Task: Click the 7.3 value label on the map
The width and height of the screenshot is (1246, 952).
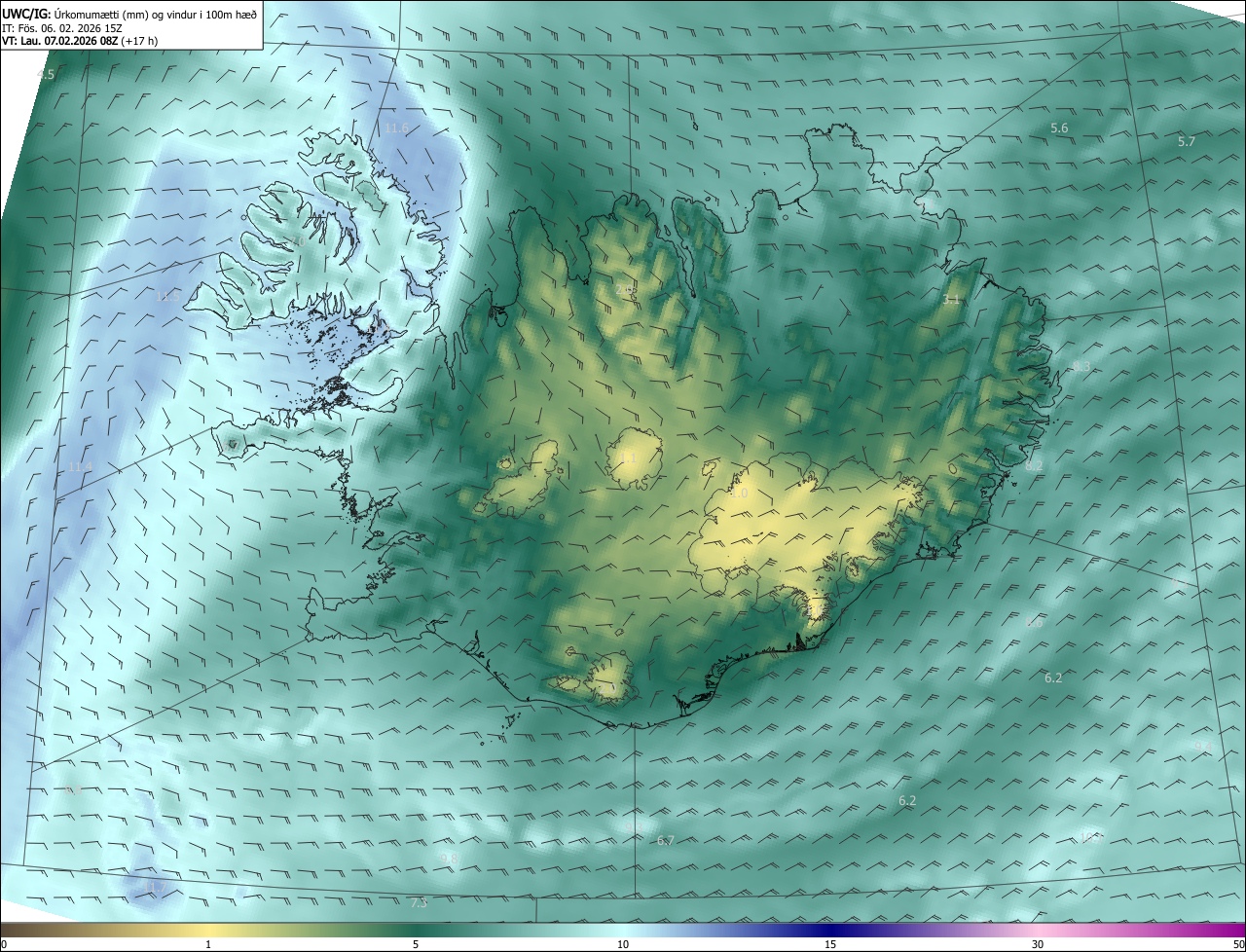Action: [419, 903]
